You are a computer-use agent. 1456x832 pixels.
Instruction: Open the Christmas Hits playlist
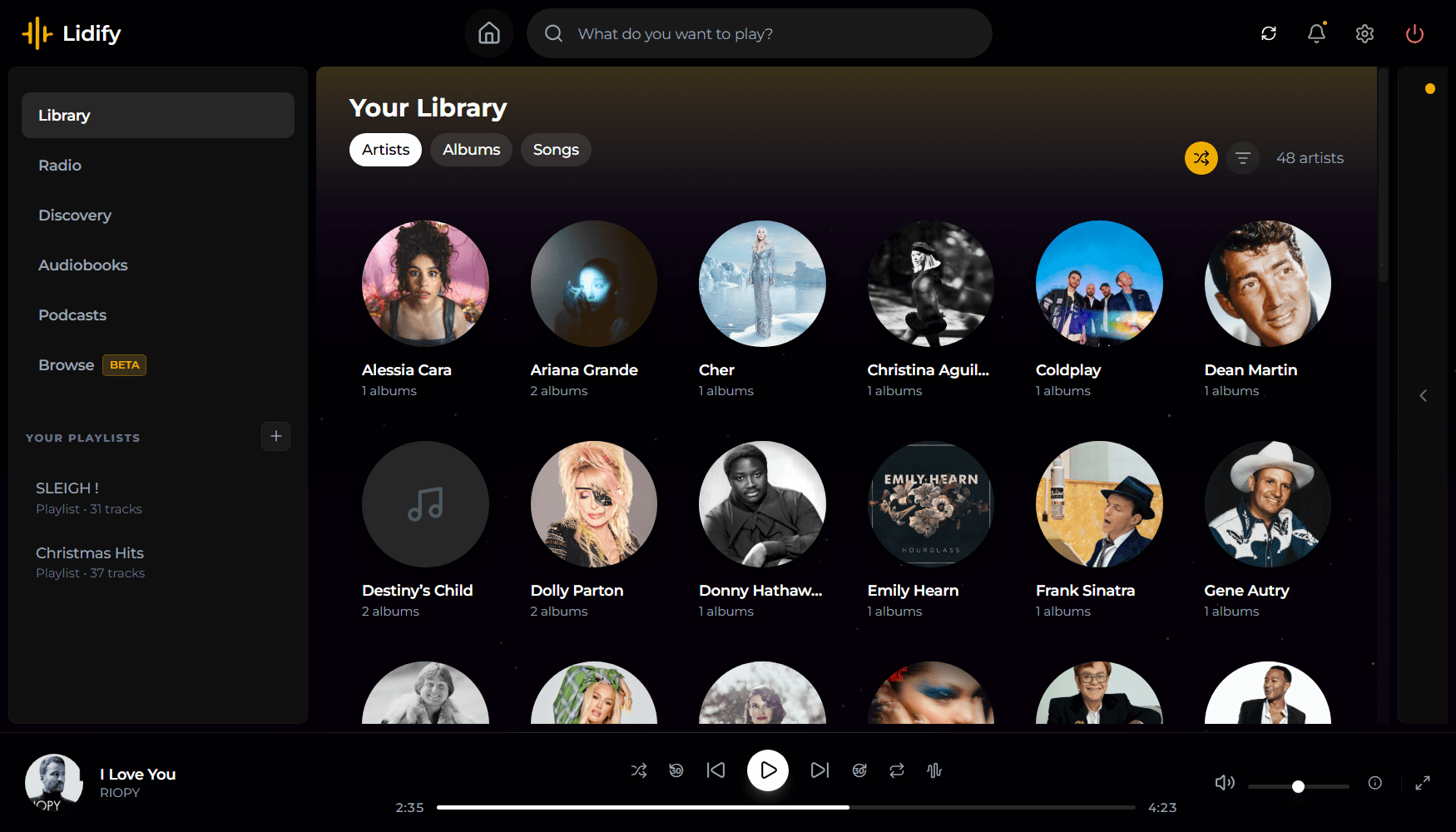click(x=90, y=553)
